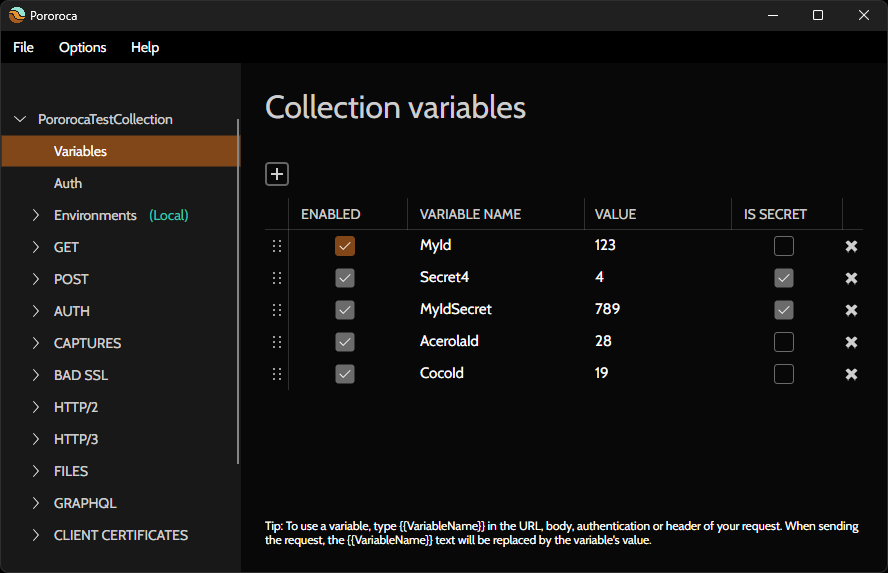Image resolution: width=888 pixels, height=573 pixels.
Task: Uncheck Is Secret for Secret4
Action: pyautogui.click(x=784, y=278)
